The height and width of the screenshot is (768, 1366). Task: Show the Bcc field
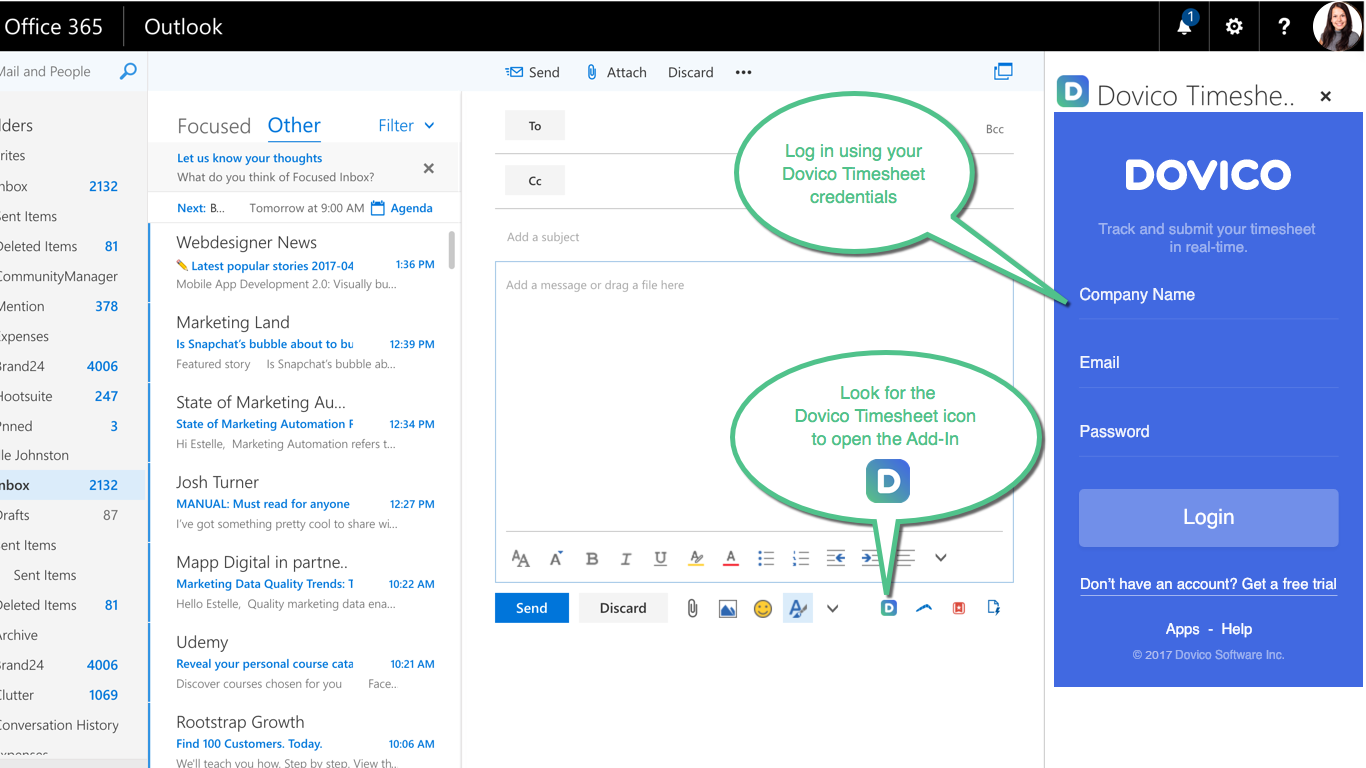[995, 129]
